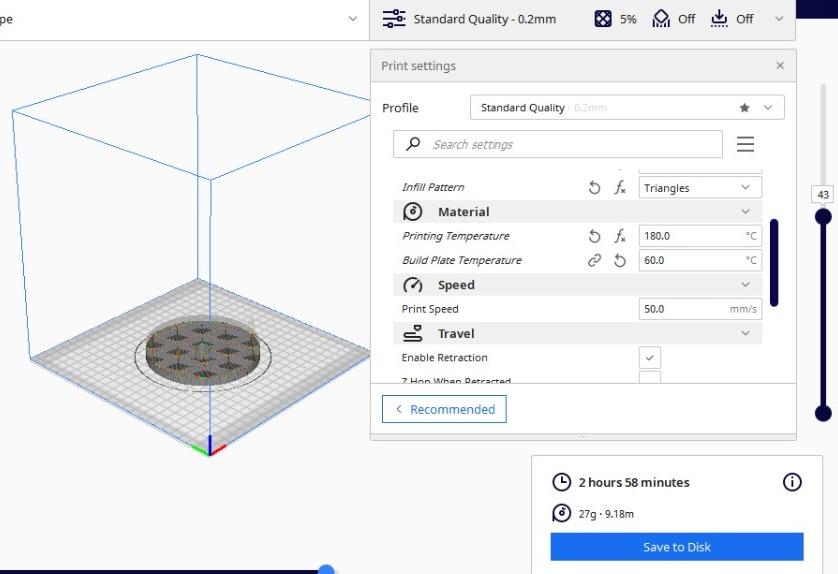Click the Infill Pattern formula icon

tap(619, 188)
